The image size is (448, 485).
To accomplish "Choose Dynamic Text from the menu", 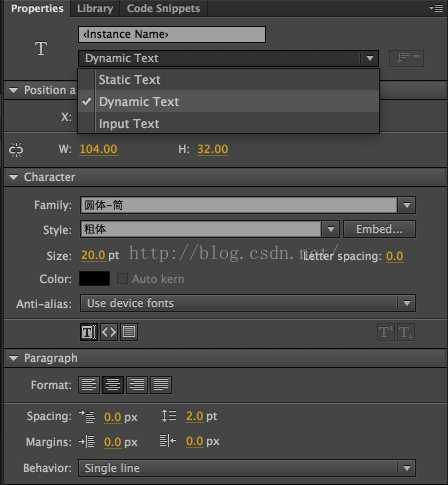I will 228,101.
